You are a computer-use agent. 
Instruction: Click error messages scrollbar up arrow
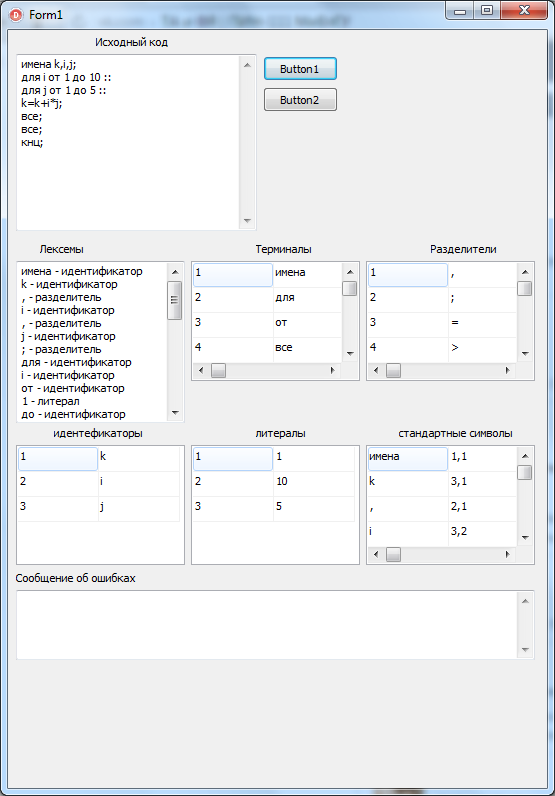point(525,601)
